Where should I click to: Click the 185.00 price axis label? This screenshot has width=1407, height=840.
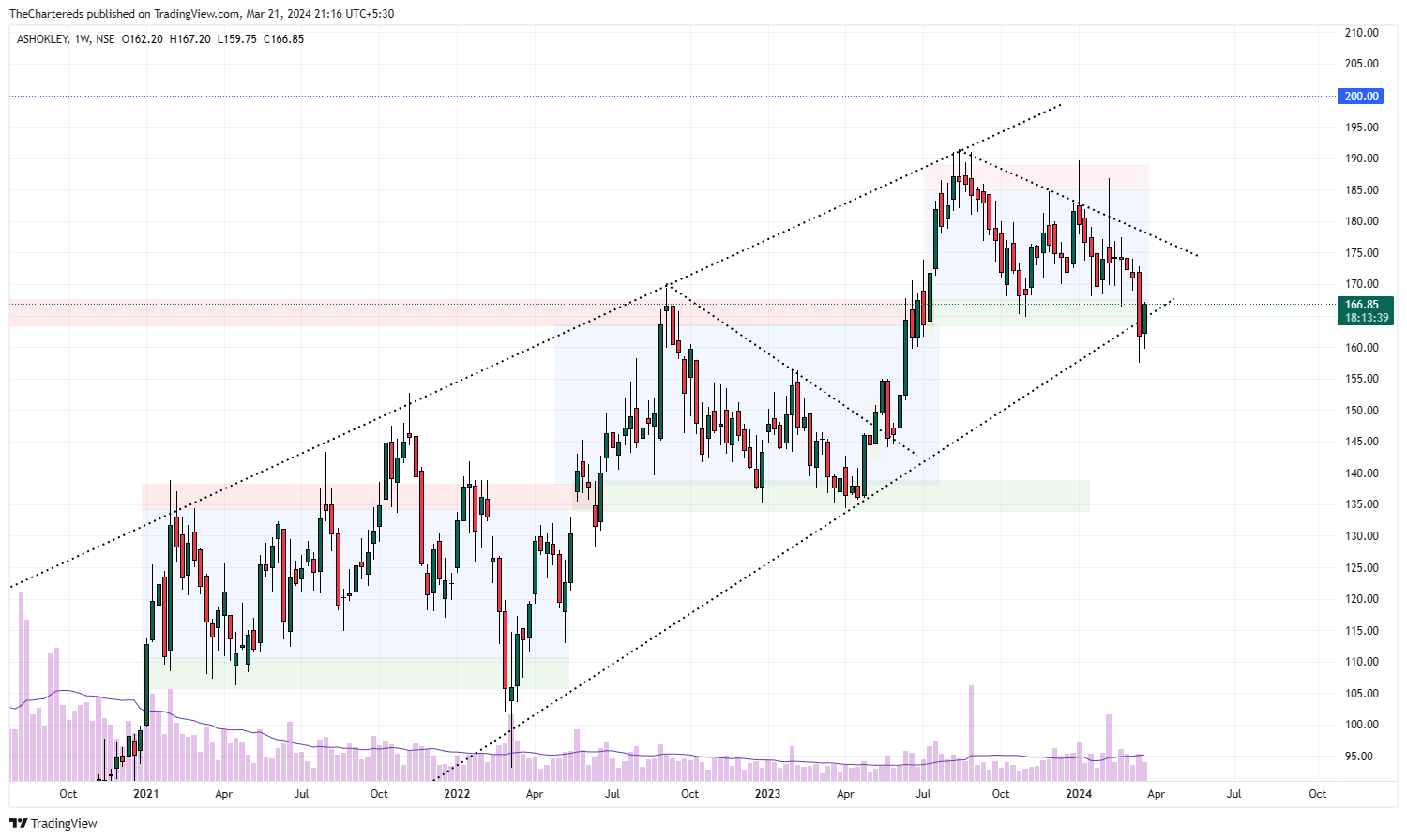click(1362, 190)
